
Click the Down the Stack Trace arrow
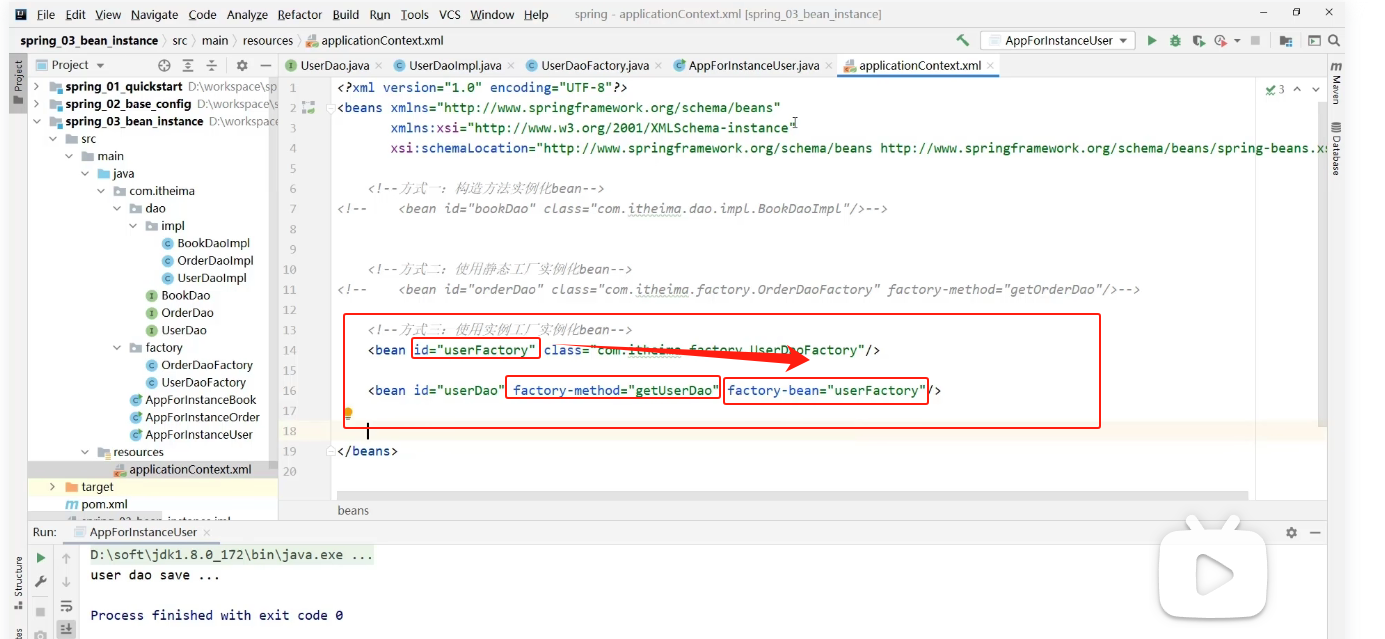[66, 582]
